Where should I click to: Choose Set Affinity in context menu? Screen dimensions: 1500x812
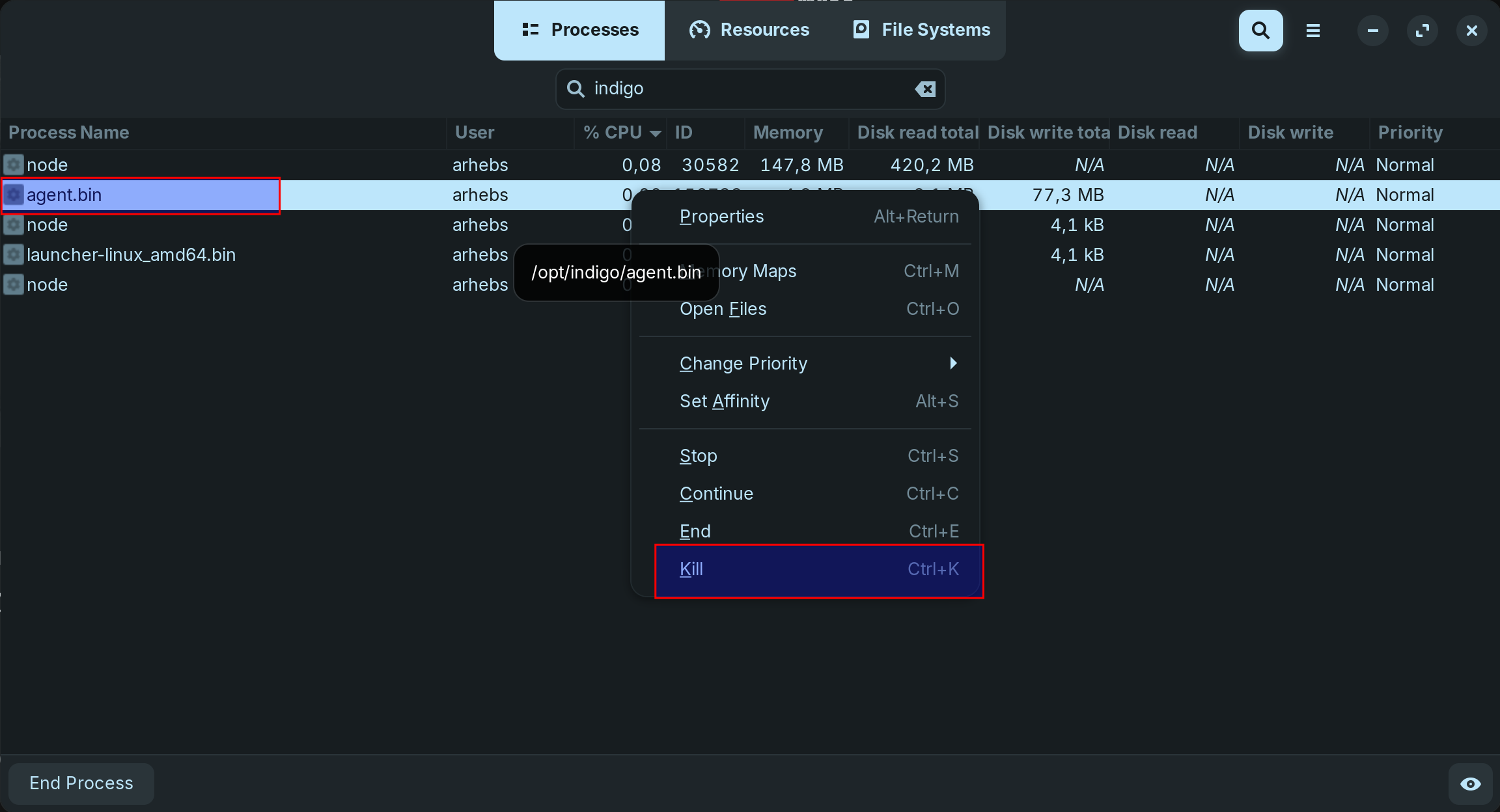[x=805, y=401]
